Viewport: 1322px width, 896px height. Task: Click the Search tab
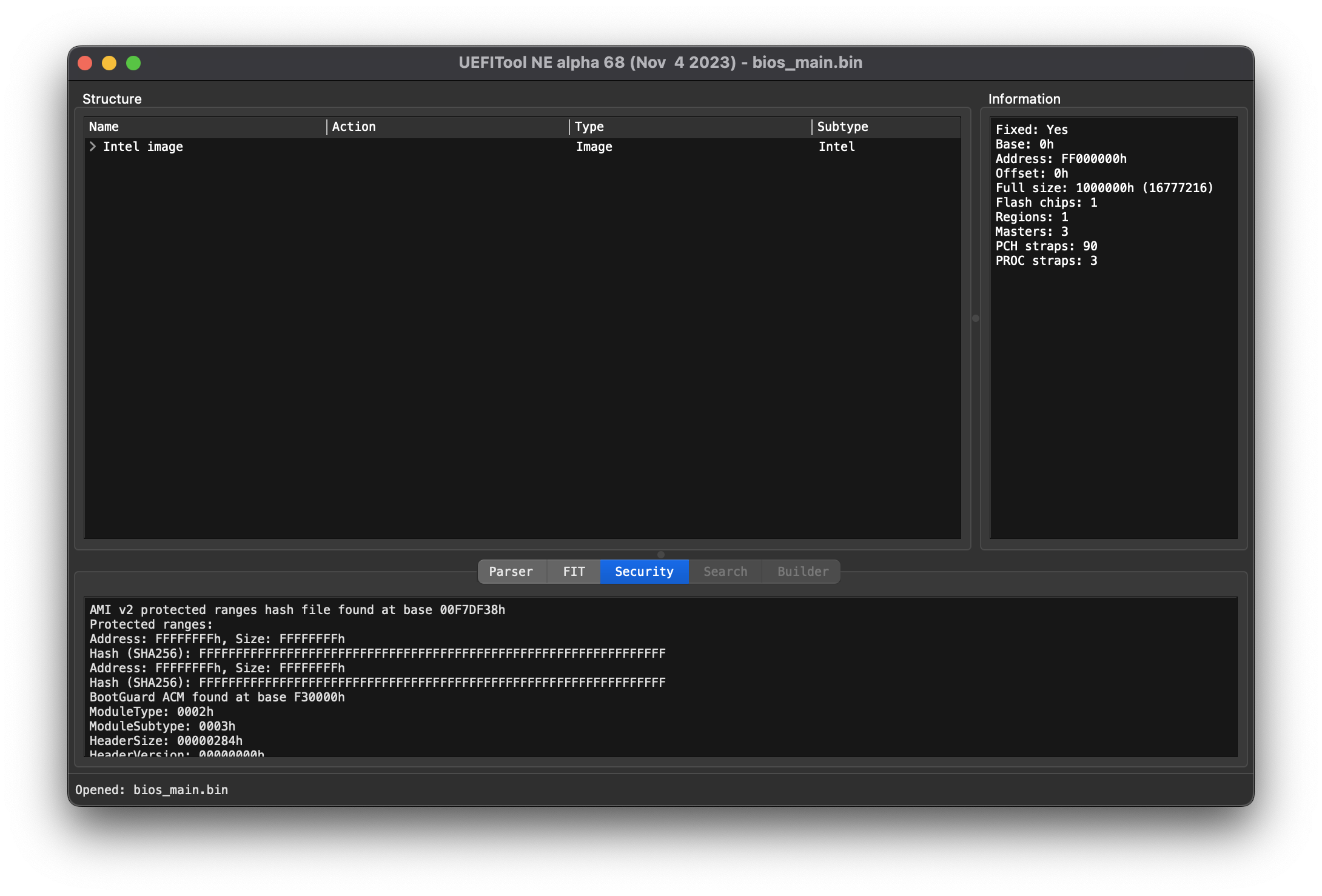725,572
